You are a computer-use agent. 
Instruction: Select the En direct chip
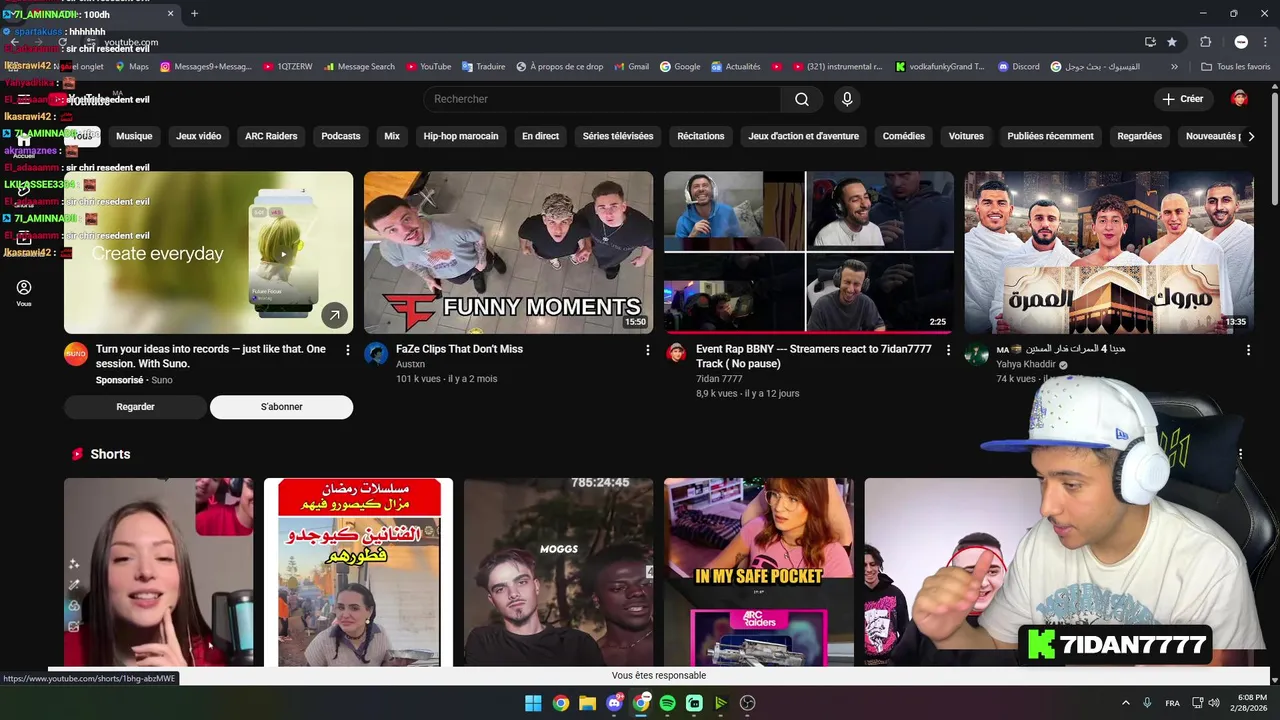click(540, 136)
